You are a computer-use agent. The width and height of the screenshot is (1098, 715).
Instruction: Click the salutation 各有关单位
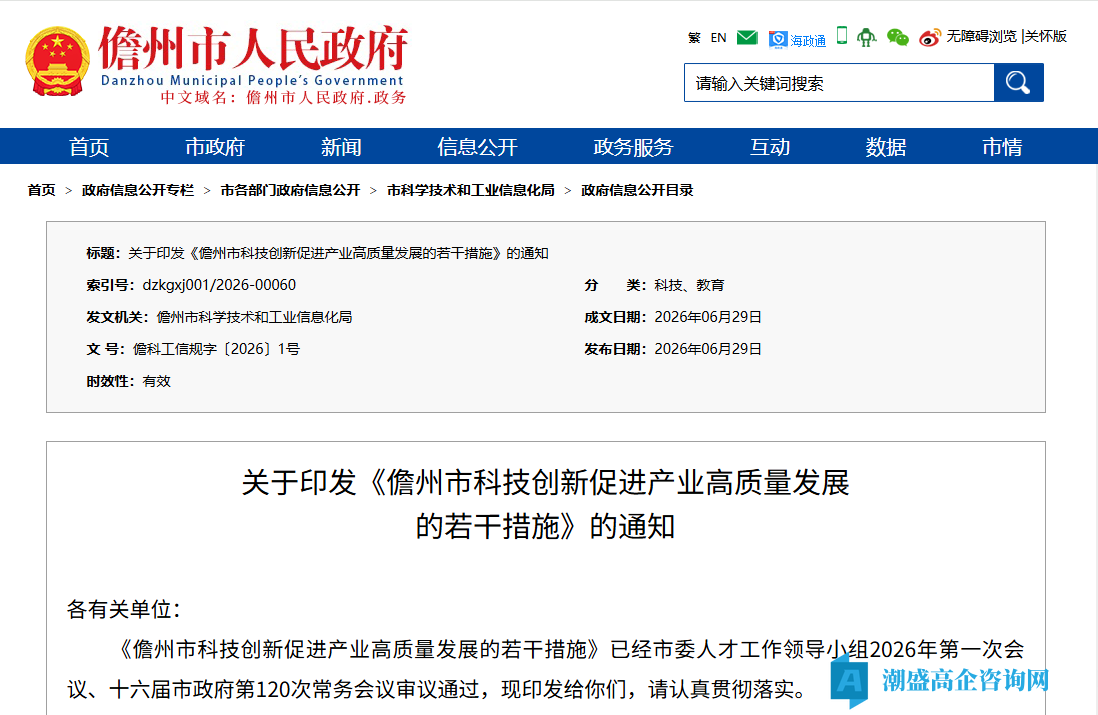tap(124, 609)
